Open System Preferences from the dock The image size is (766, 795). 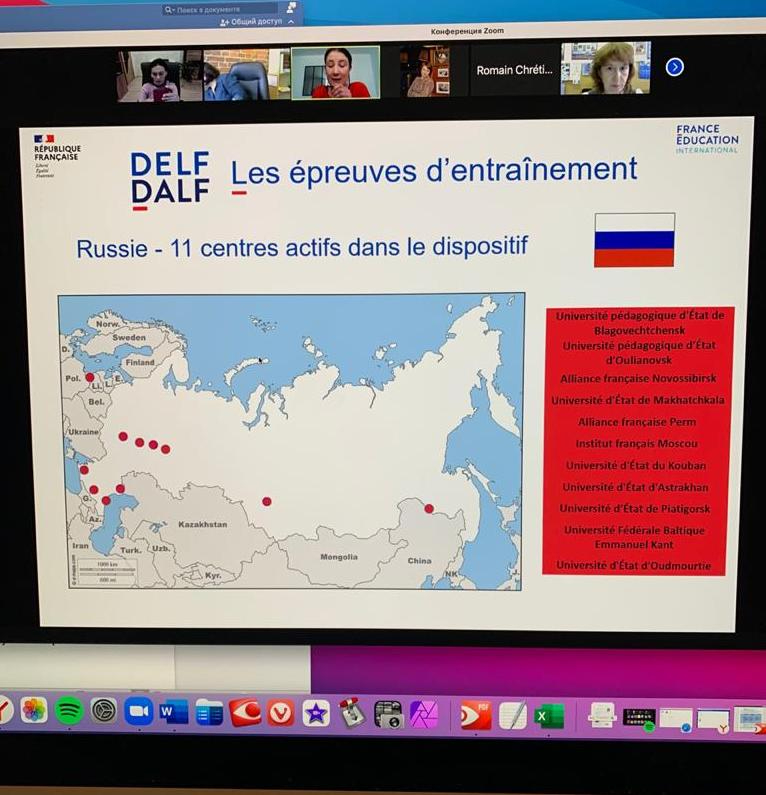[104, 710]
